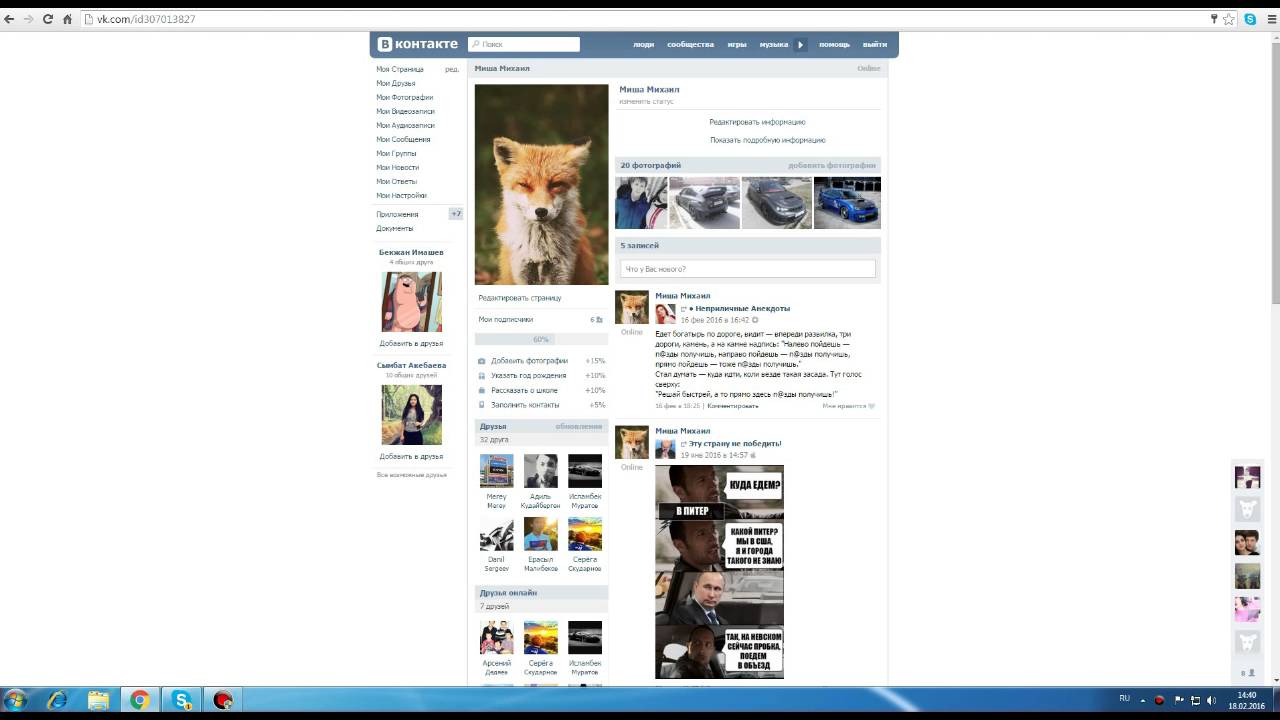Viewport: 1280px width, 720px height.
Task: Click the Skype extension icon in Chrome toolbar
Action: [x=1250, y=19]
